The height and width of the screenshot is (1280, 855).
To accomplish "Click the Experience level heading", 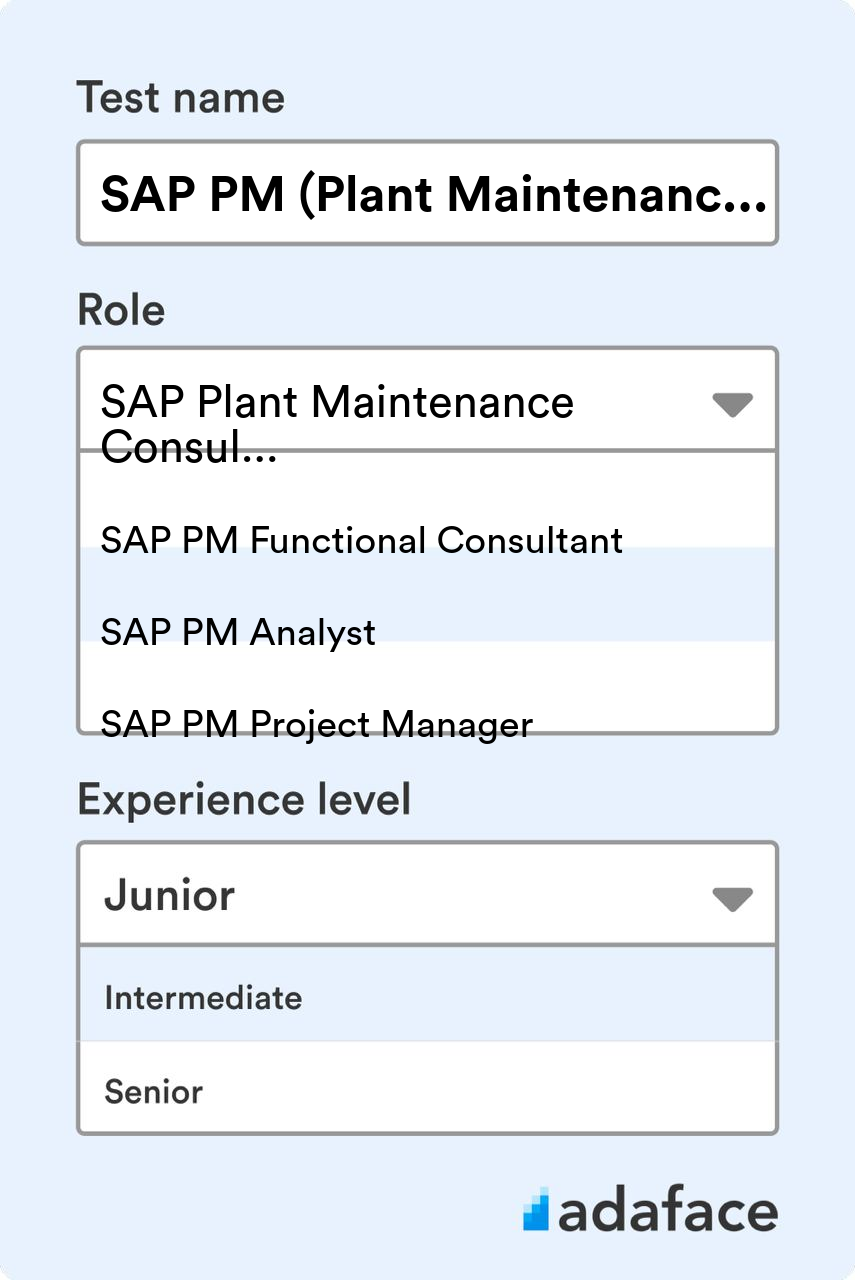I will point(244,799).
